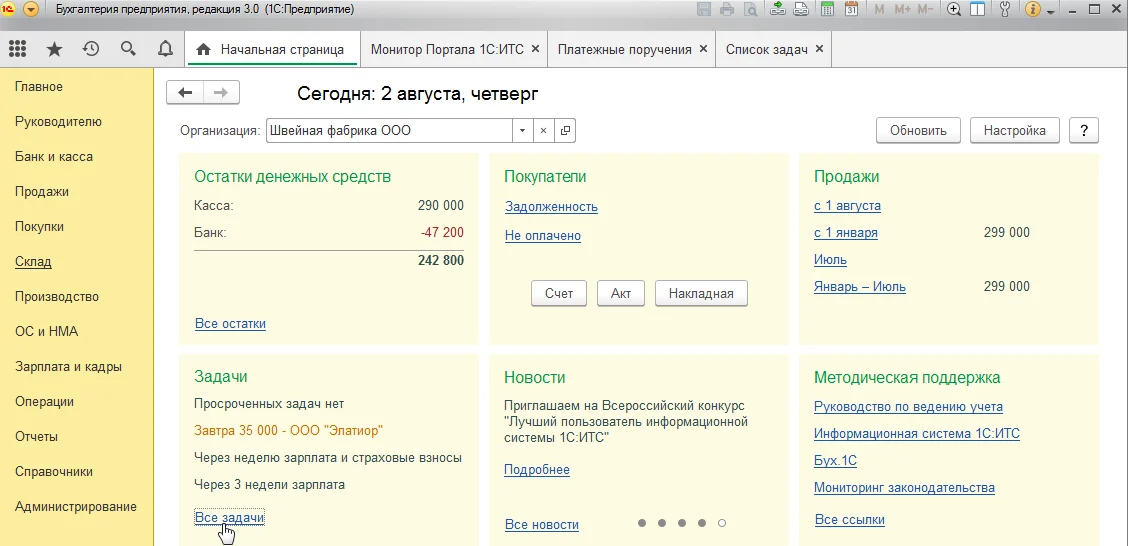This screenshot has width=1128, height=546.
Task: Open the Руководителю section
Action: click(58, 122)
